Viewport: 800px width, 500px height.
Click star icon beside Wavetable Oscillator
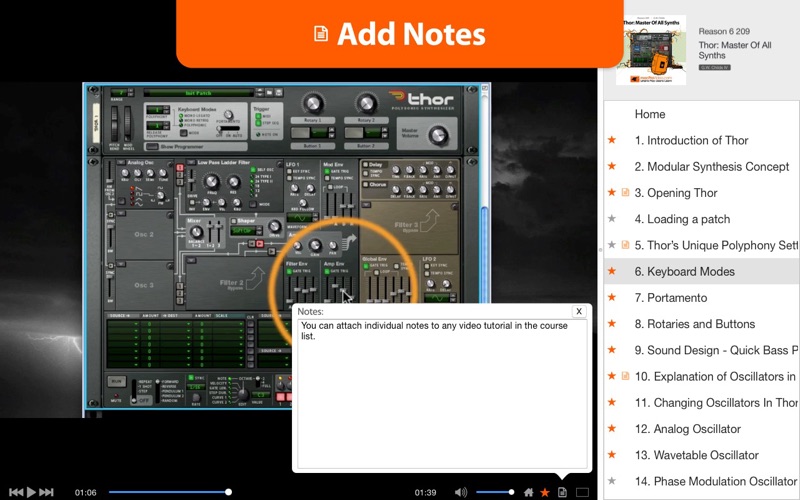pyautogui.click(x=612, y=455)
